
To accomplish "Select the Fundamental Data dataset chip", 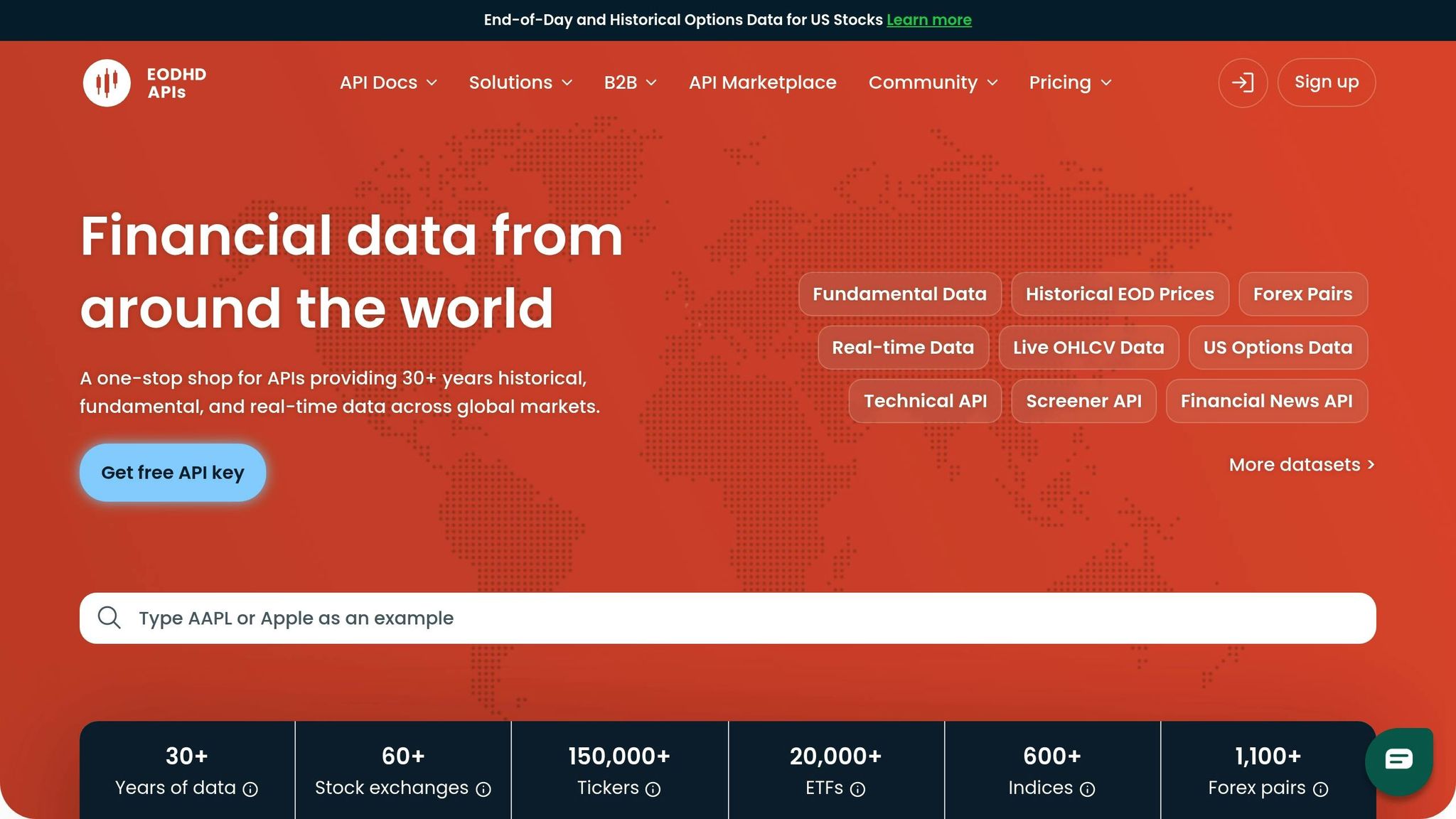I will (x=899, y=294).
